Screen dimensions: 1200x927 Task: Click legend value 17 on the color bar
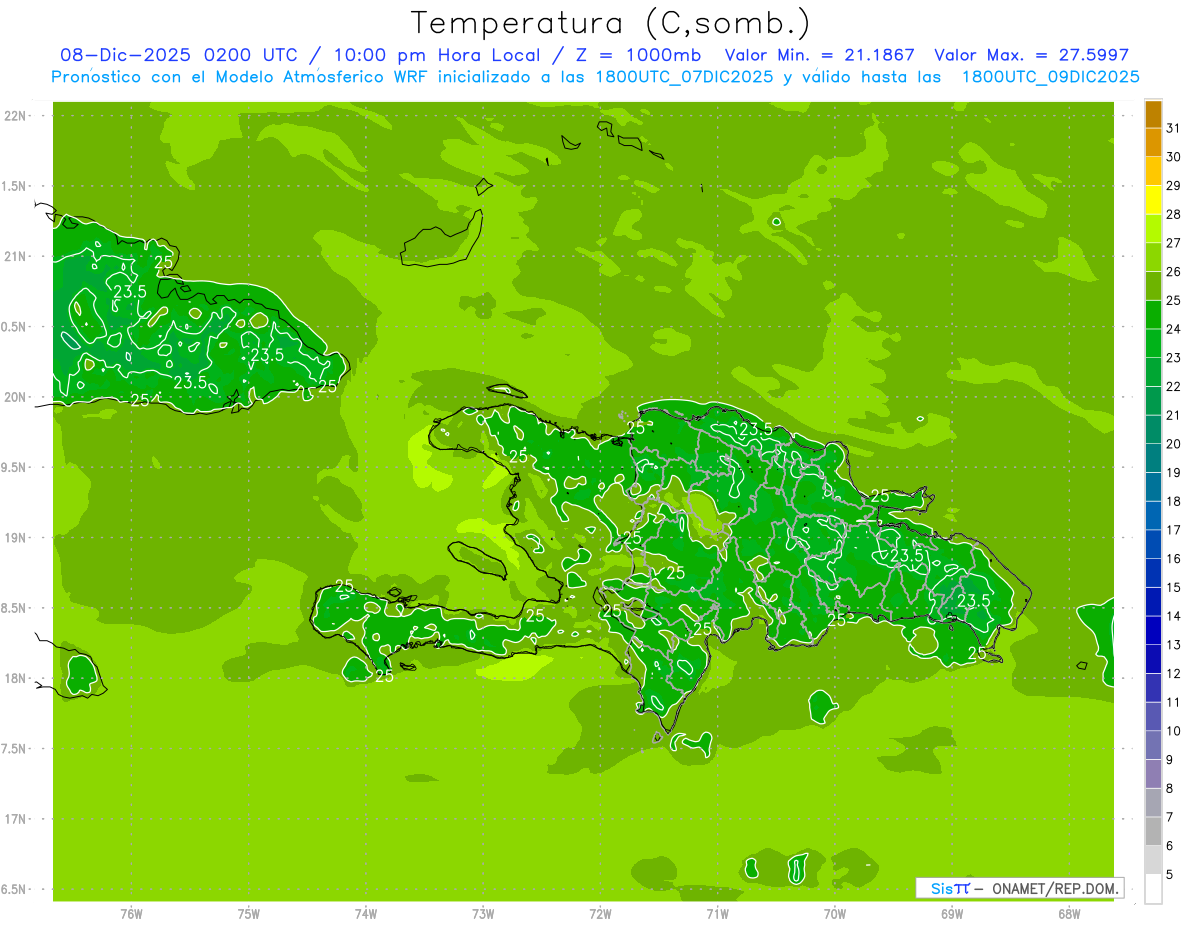pyautogui.click(x=1174, y=530)
